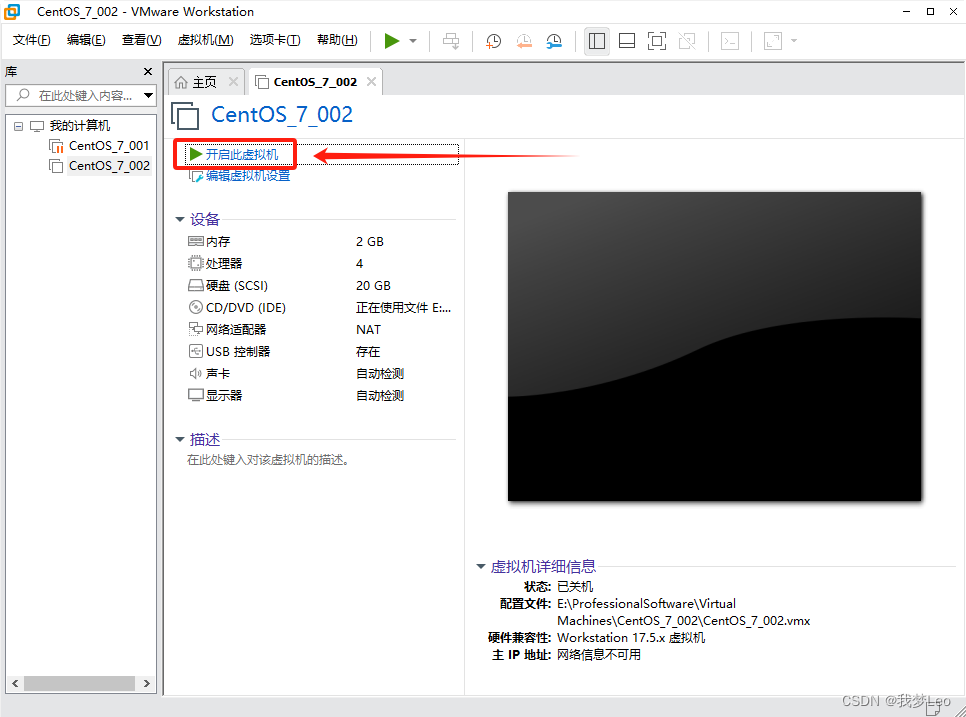Close the CentOS_7_002 tab
Image resolution: width=966 pixels, height=717 pixels.
371,81
